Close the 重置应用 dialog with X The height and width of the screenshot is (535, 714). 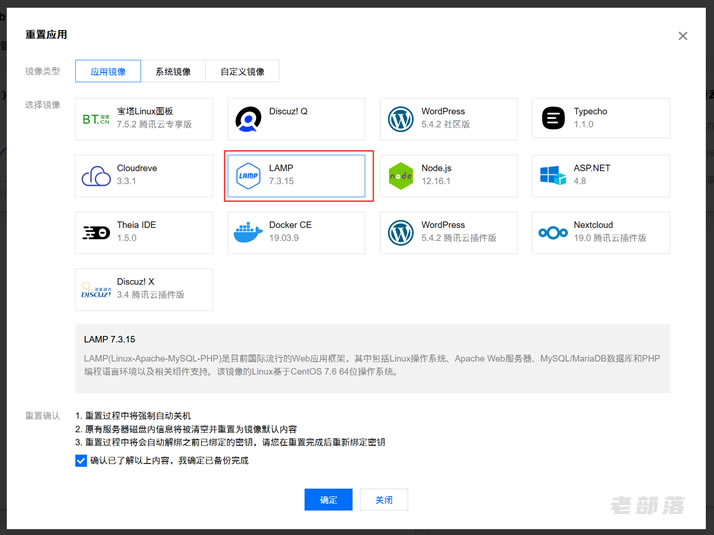(683, 36)
